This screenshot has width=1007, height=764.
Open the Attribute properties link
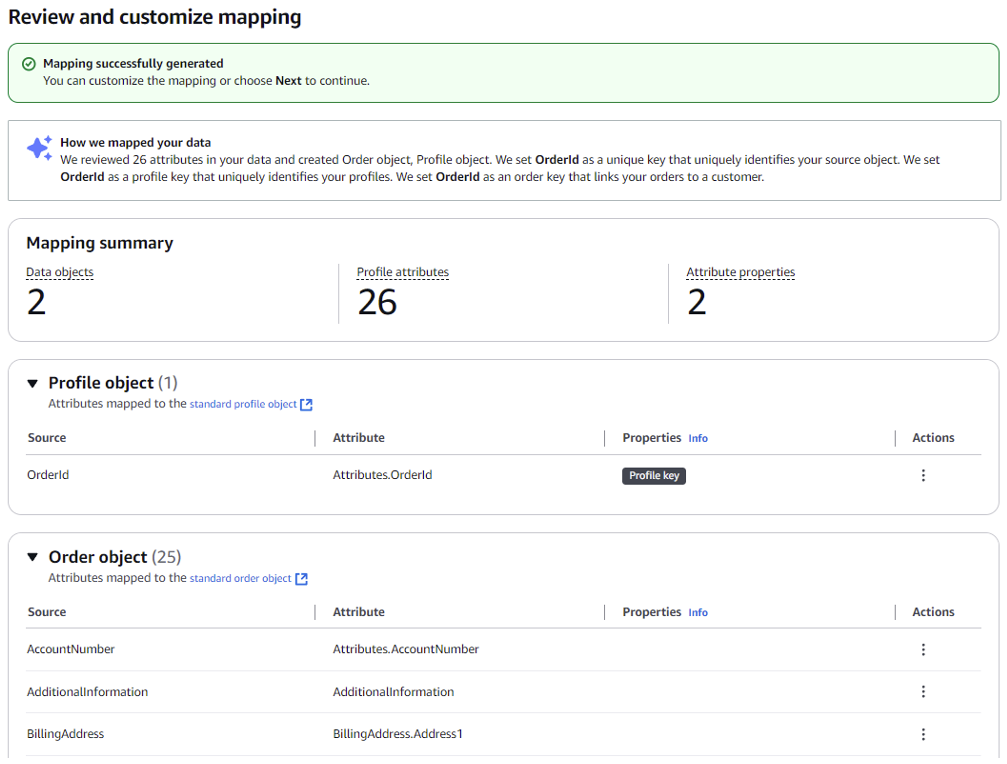[740, 272]
